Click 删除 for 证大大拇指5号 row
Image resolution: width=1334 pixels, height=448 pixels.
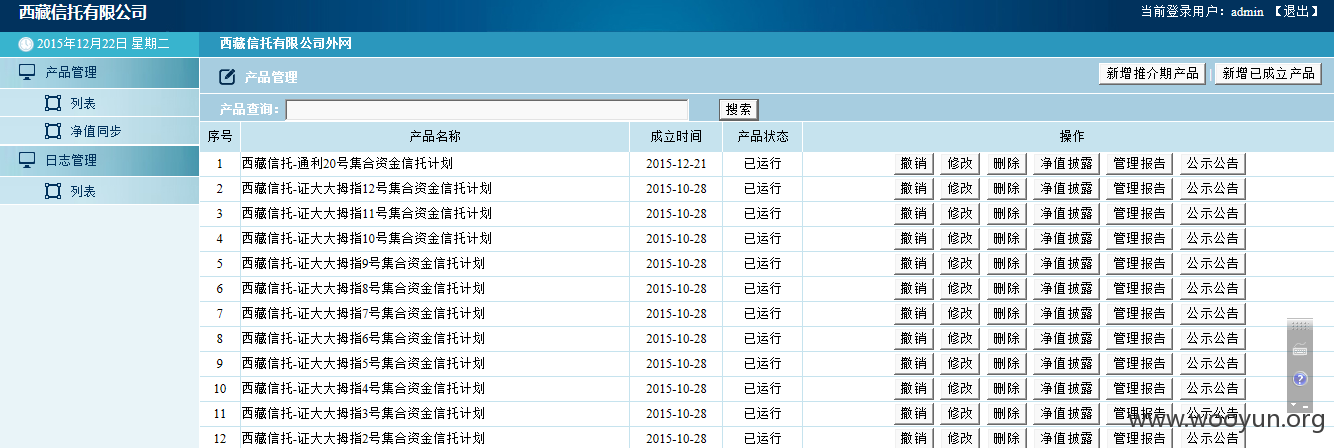pyautogui.click(x=1006, y=363)
